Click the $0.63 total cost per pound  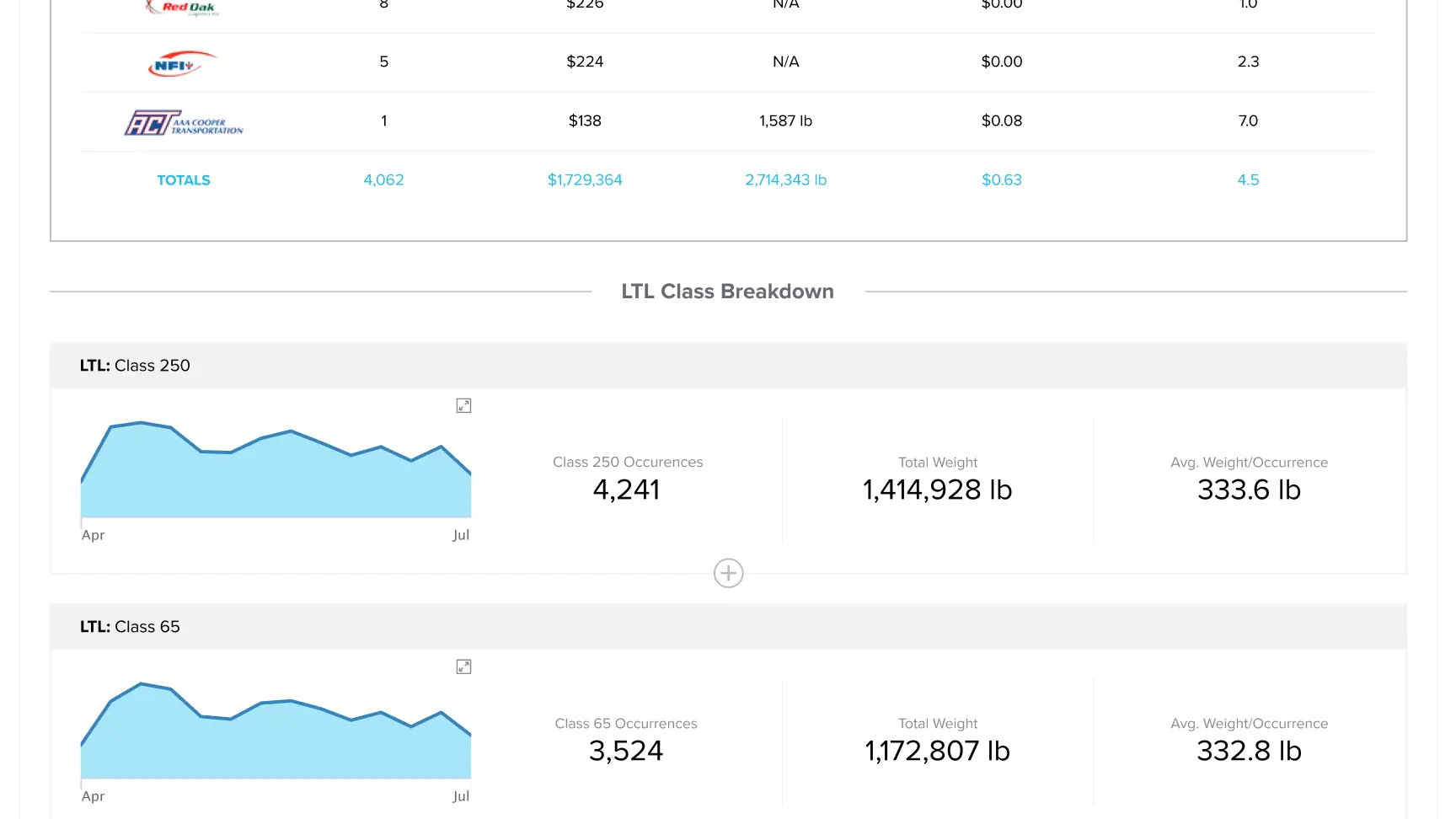click(x=1001, y=180)
